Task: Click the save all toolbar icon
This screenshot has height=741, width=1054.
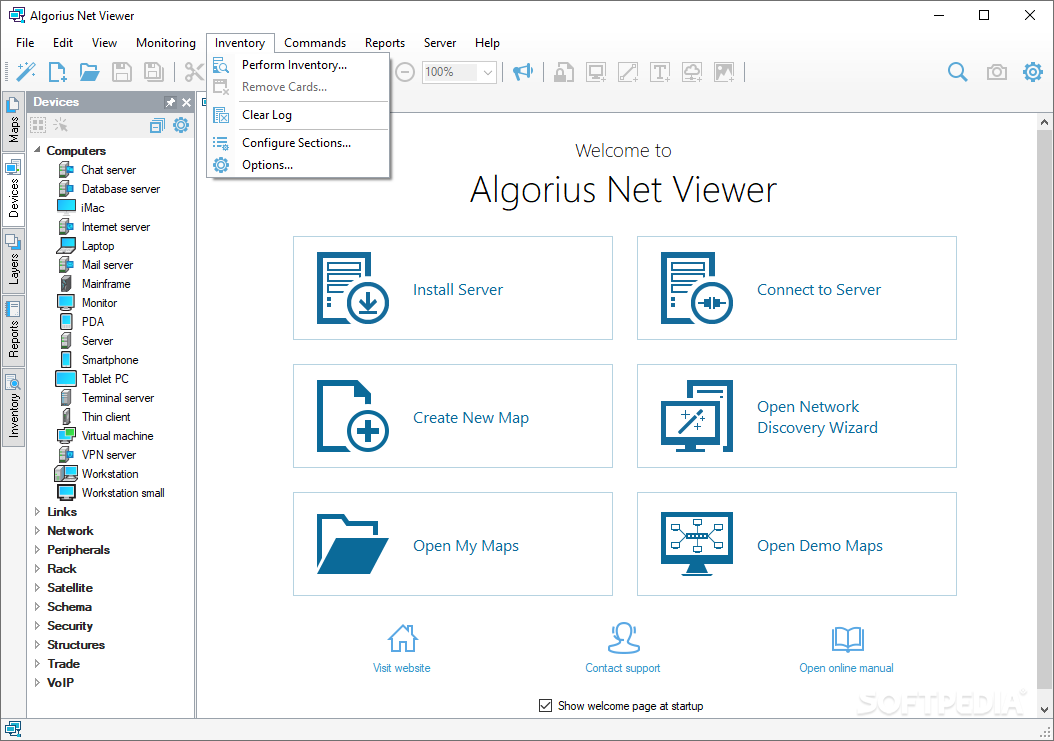Action: click(154, 72)
